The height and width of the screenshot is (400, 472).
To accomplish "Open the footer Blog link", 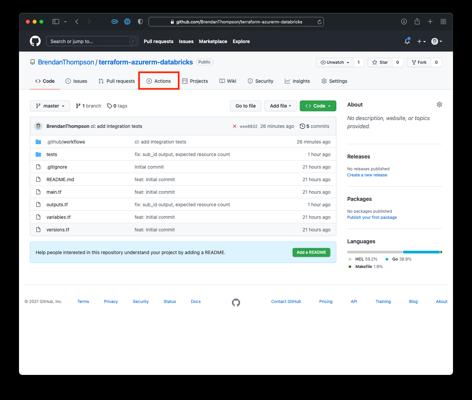I will click(413, 301).
